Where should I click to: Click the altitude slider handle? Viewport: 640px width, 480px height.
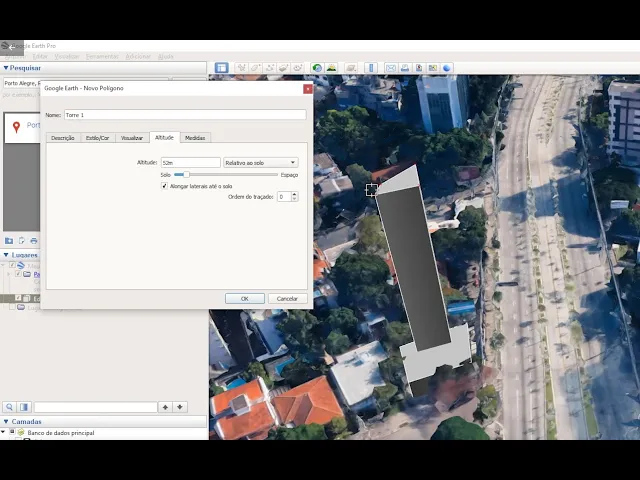[x=186, y=174]
